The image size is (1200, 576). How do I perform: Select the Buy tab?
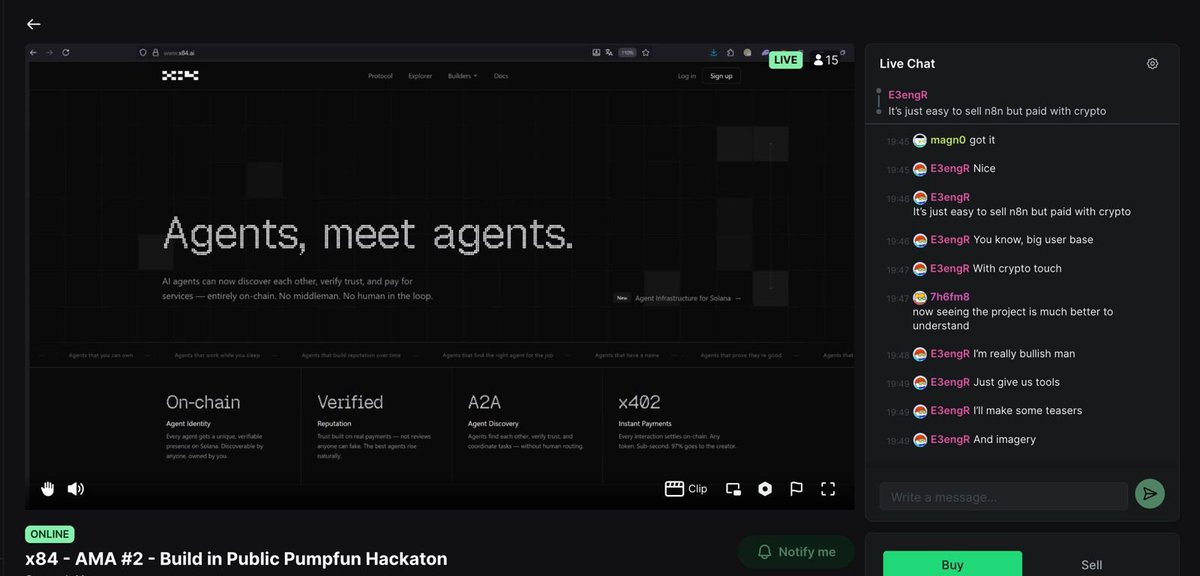[952, 564]
